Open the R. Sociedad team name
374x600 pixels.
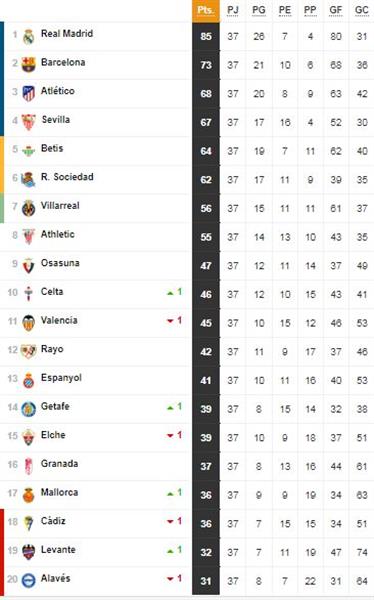point(67,176)
